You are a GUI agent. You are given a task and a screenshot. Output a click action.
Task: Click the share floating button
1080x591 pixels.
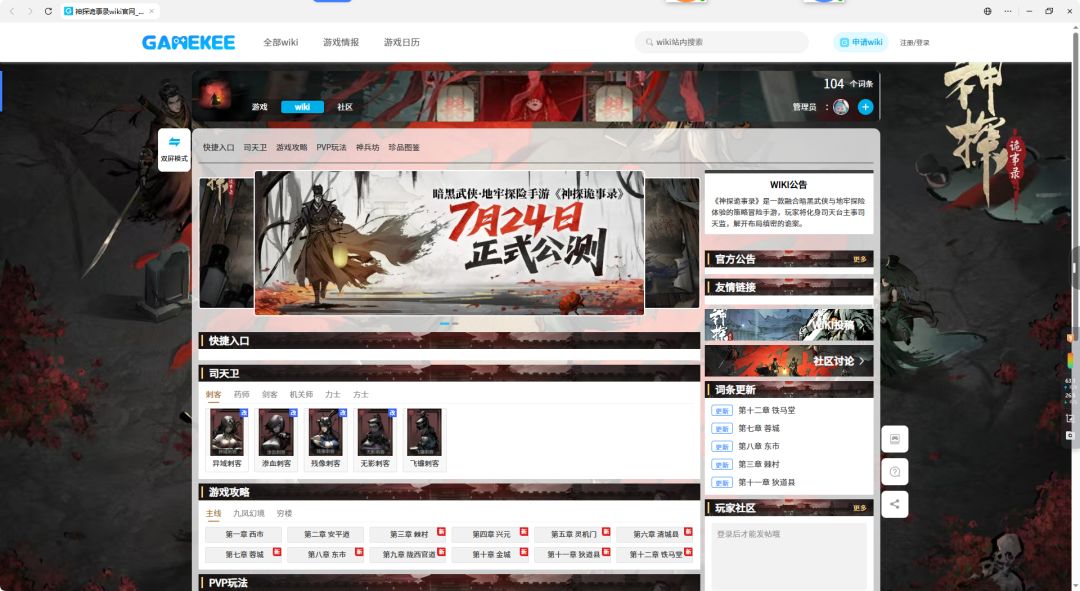tap(895, 504)
